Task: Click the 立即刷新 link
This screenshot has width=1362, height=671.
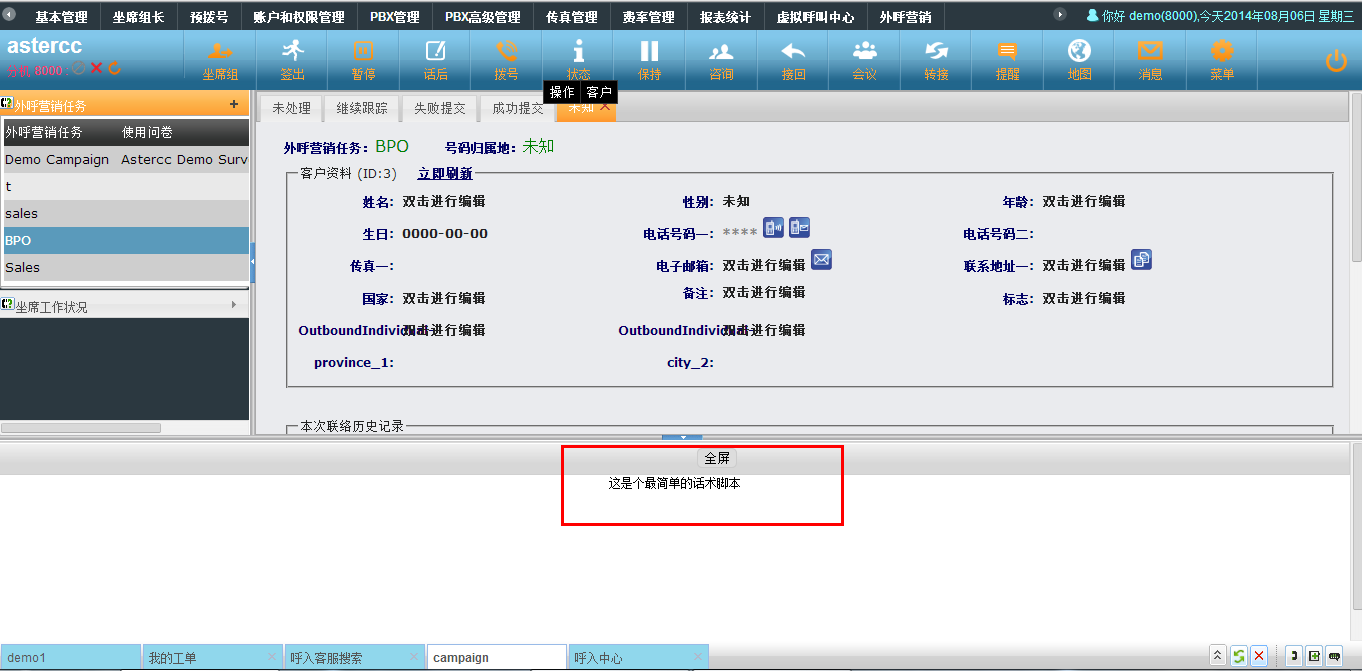Action: [x=445, y=173]
